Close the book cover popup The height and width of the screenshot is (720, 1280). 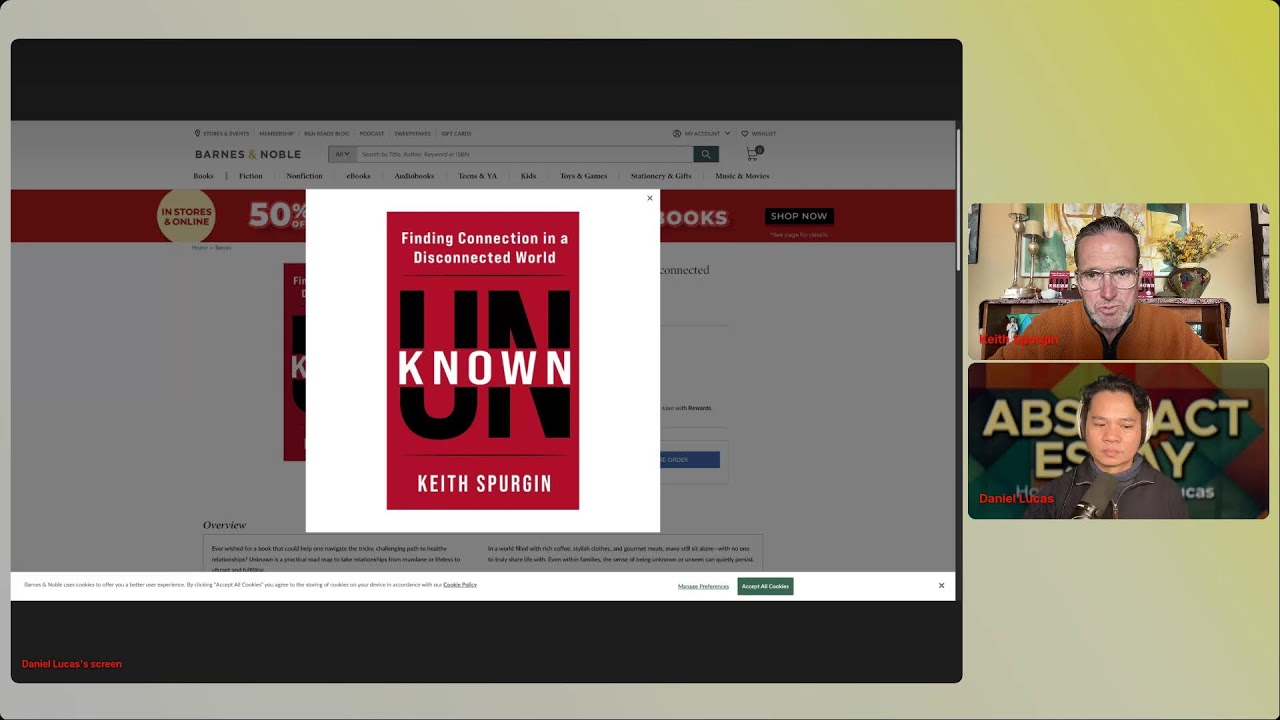(650, 198)
